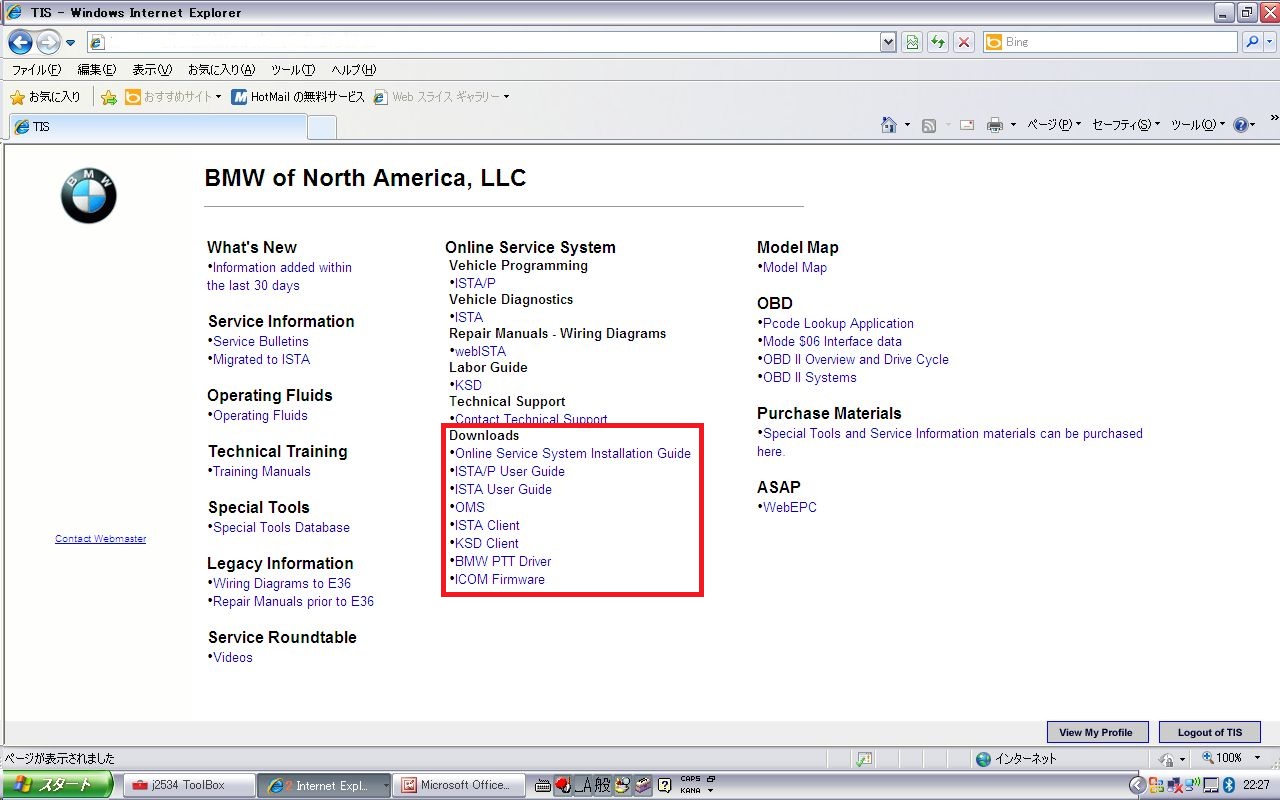Open the Special Tools Database link

[281, 527]
